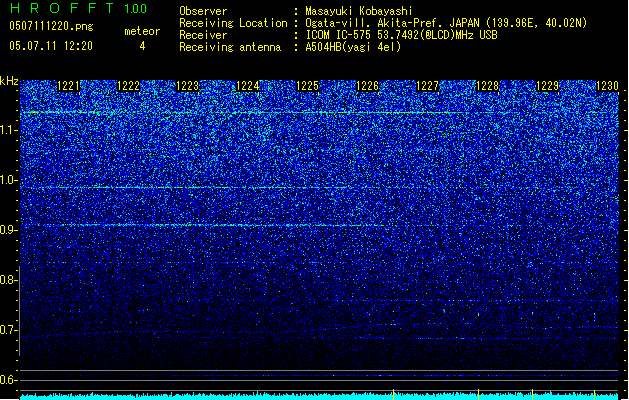Click the 1224 time marker

point(248,86)
